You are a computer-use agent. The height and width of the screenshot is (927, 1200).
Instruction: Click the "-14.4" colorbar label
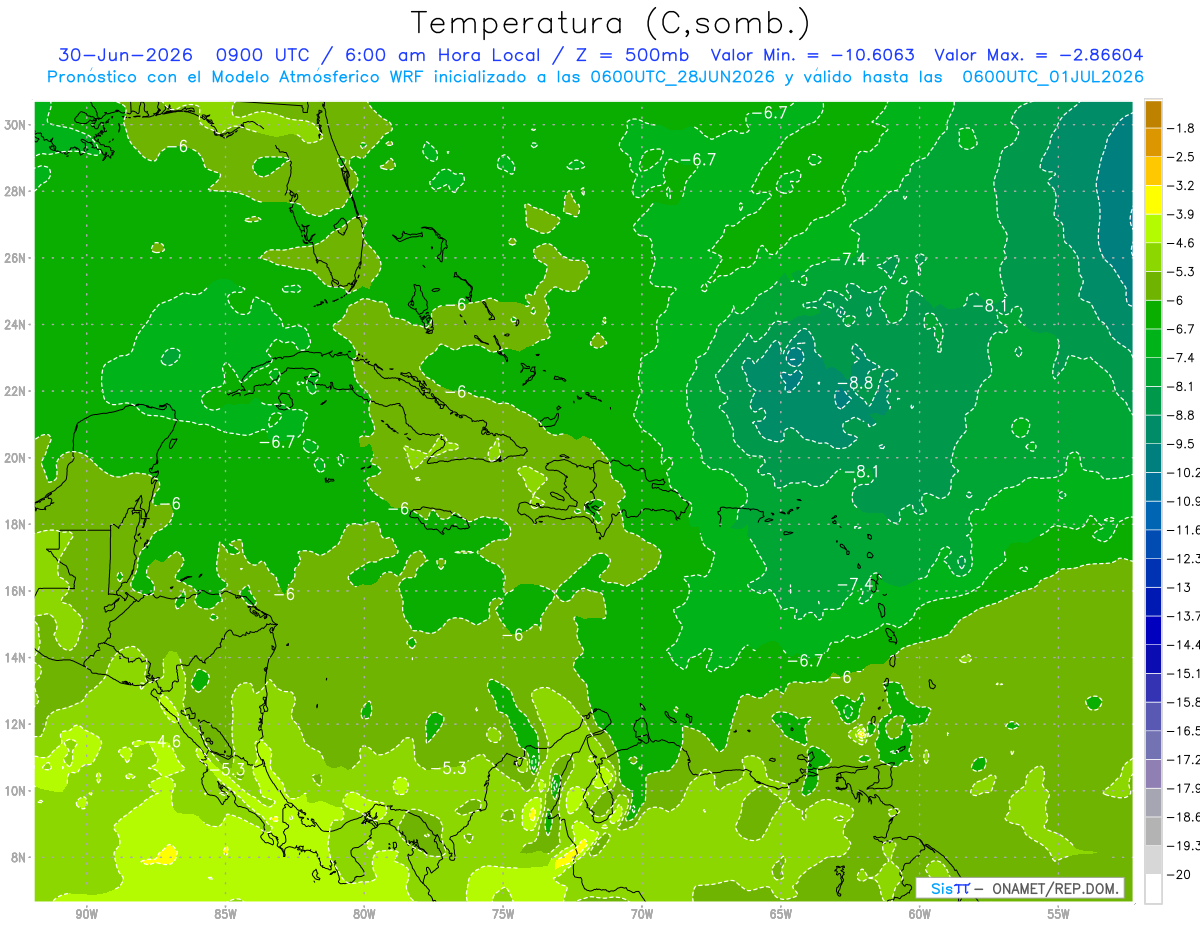(1183, 644)
